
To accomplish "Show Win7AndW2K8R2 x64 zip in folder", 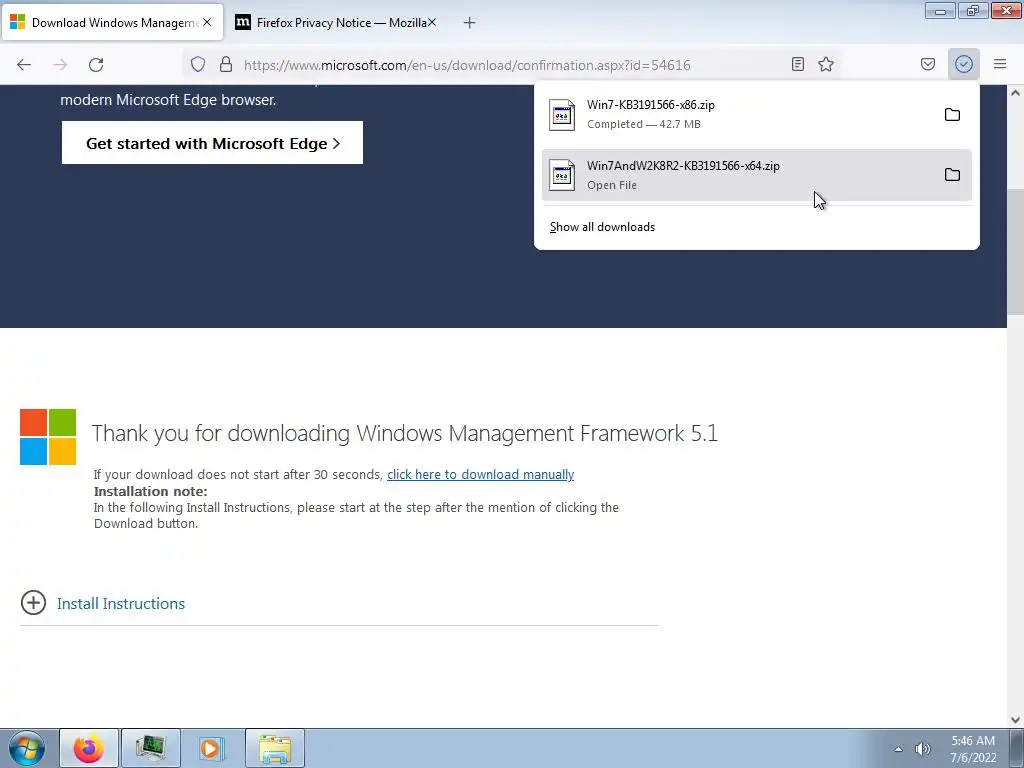I will click(952, 175).
